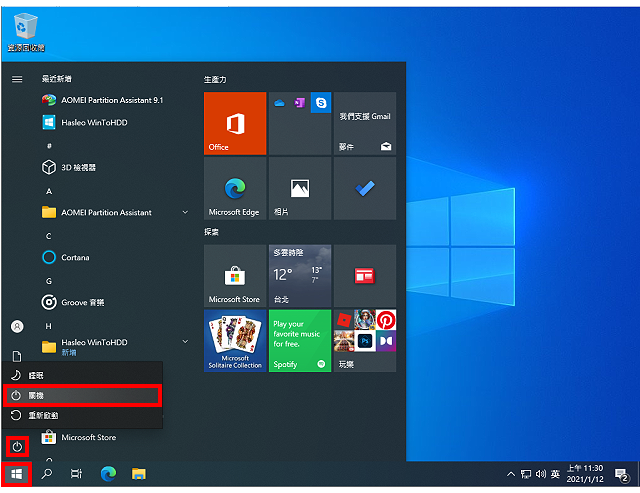
Task: Open the clock showing 11:30
Action: (x=585, y=474)
